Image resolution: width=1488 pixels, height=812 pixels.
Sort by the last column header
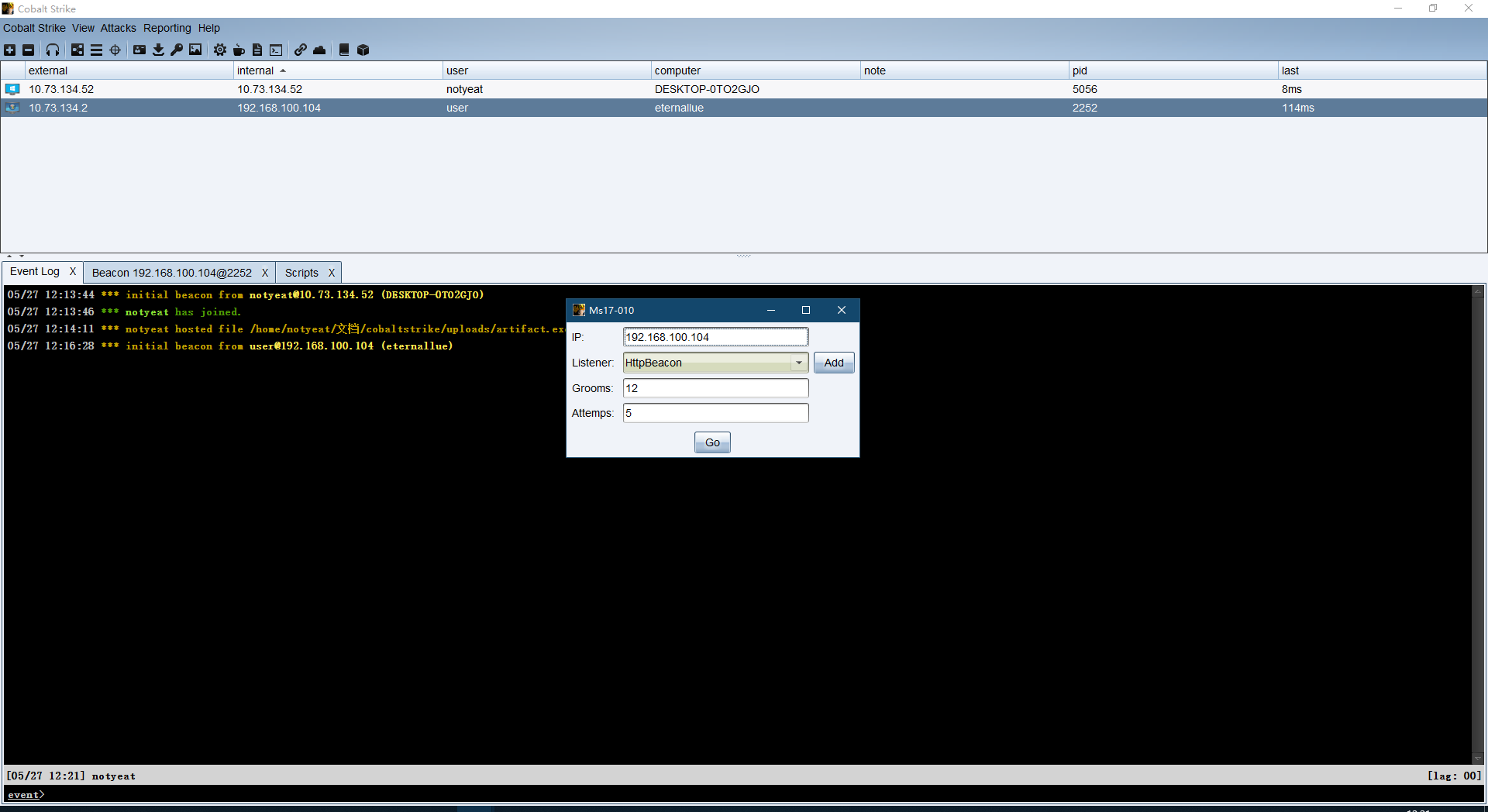point(1383,71)
